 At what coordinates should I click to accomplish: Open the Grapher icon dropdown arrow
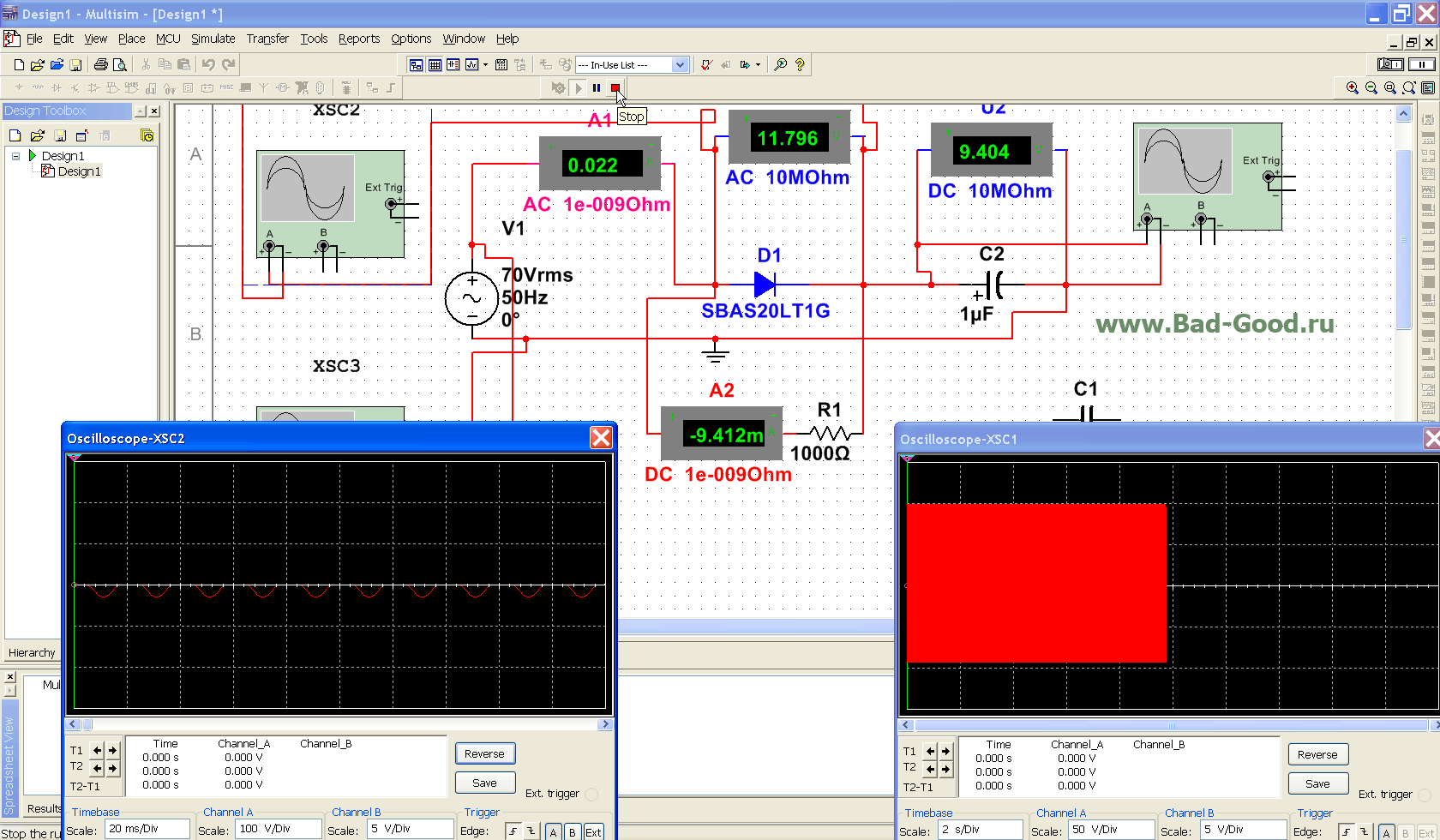click(x=485, y=64)
